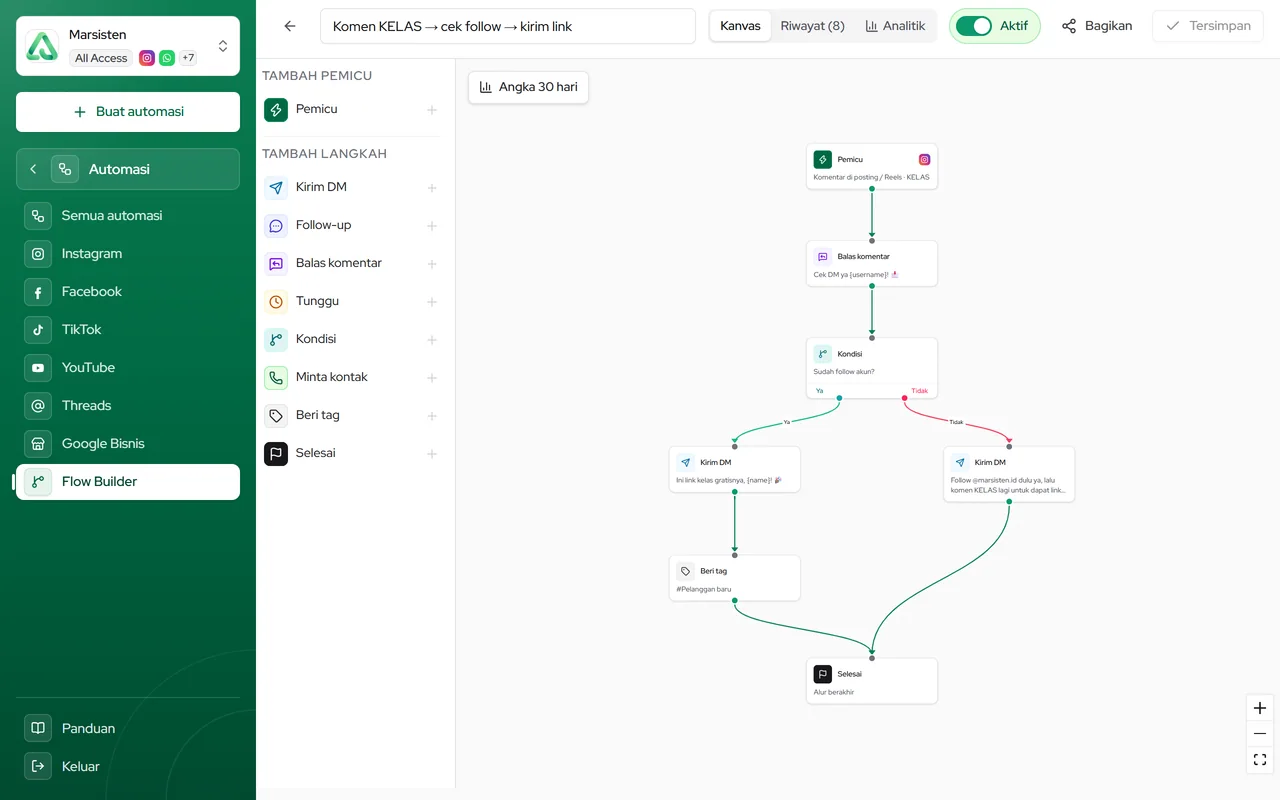This screenshot has width=1280, height=800.
Task: Collapse the Automasi section back chevron
Action: pos(33,169)
